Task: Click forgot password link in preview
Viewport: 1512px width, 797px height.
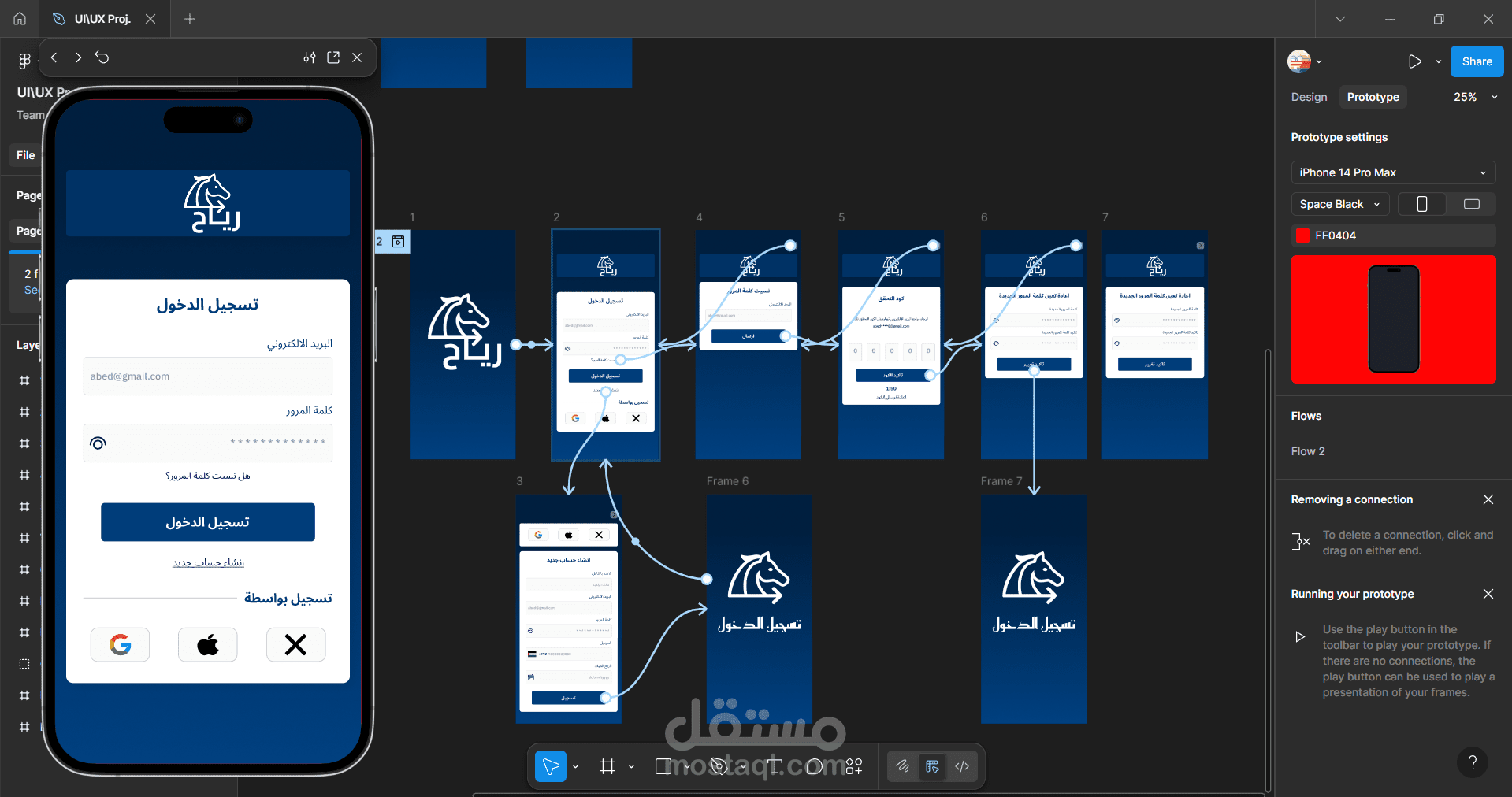Action: coord(207,476)
